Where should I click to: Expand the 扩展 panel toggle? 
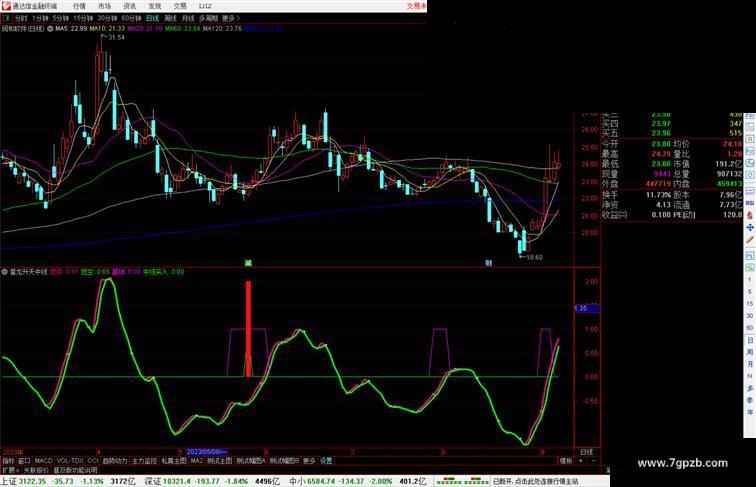(x=11, y=470)
